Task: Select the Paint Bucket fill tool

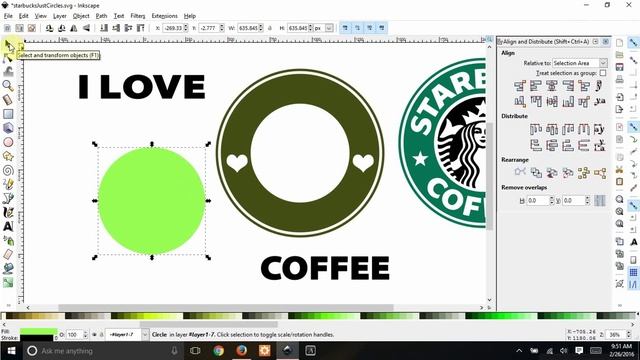Action: coord(8,268)
